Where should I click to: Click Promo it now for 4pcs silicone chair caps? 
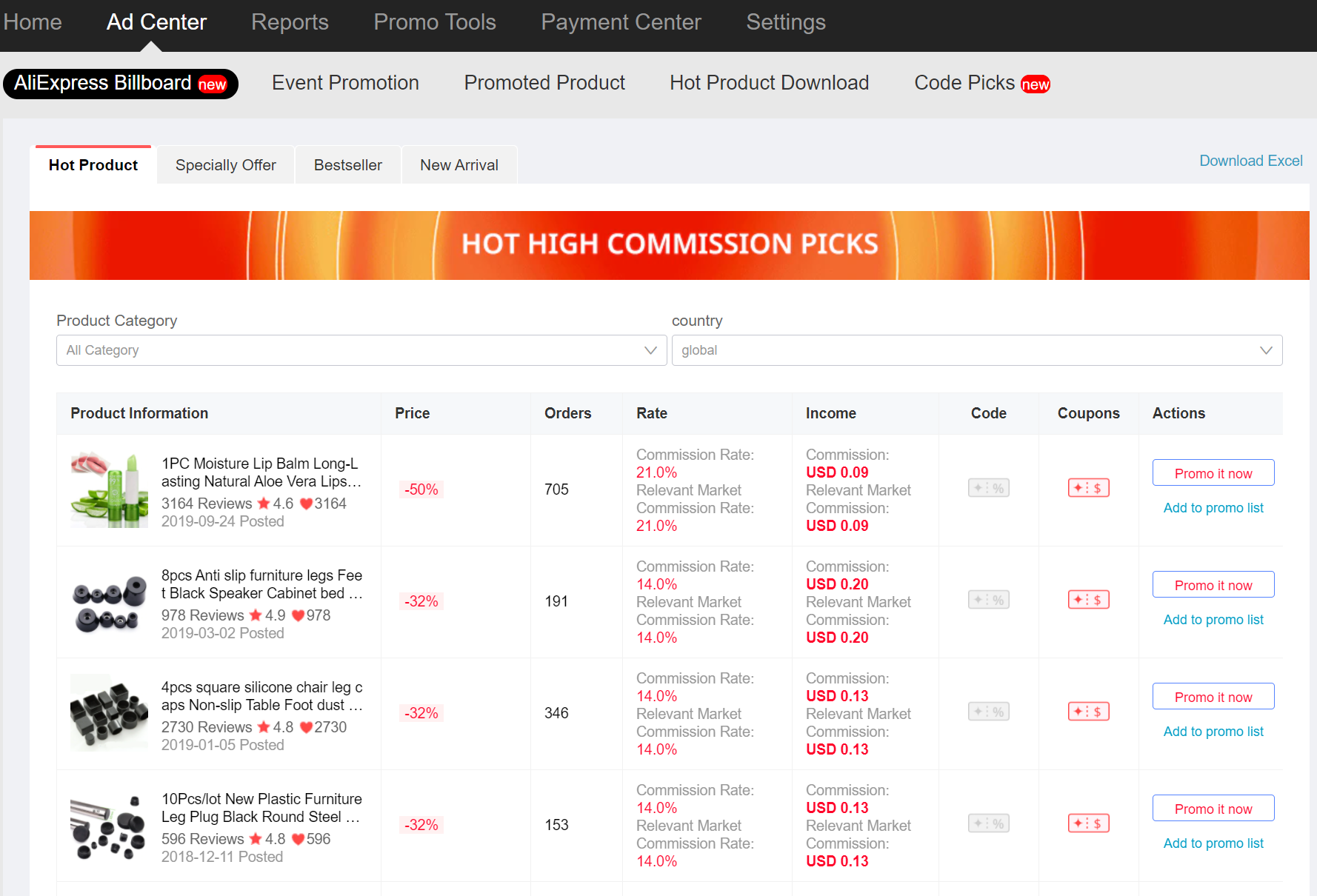(x=1213, y=697)
